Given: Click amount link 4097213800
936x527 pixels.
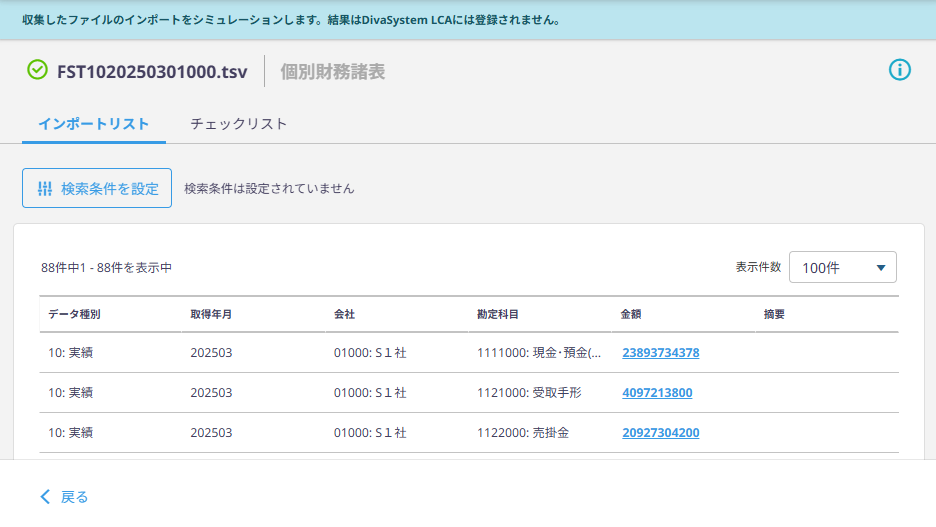Looking at the screenshot, I should [x=657, y=393].
